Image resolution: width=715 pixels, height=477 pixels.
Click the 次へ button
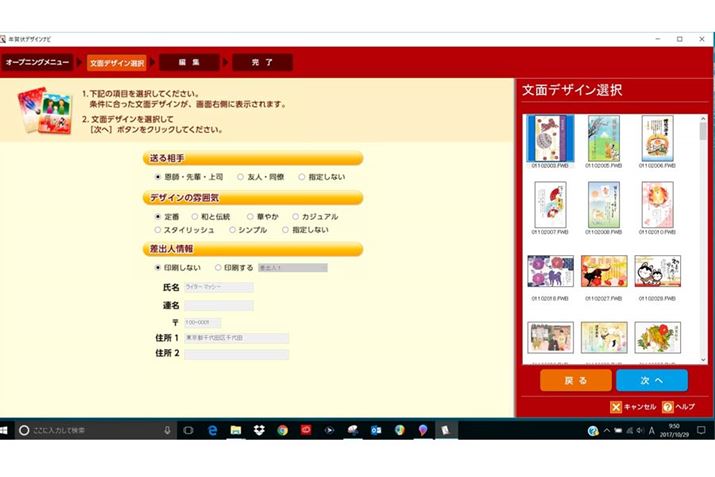[652, 380]
